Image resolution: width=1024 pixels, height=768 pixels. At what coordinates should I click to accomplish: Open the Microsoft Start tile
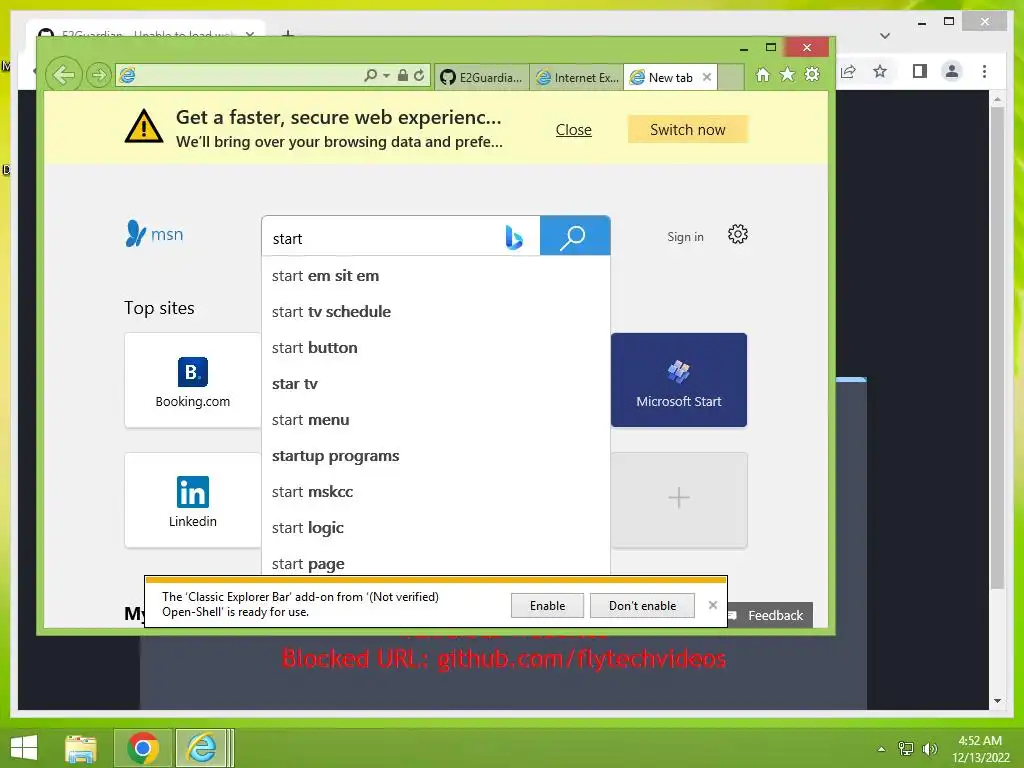click(679, 380)
